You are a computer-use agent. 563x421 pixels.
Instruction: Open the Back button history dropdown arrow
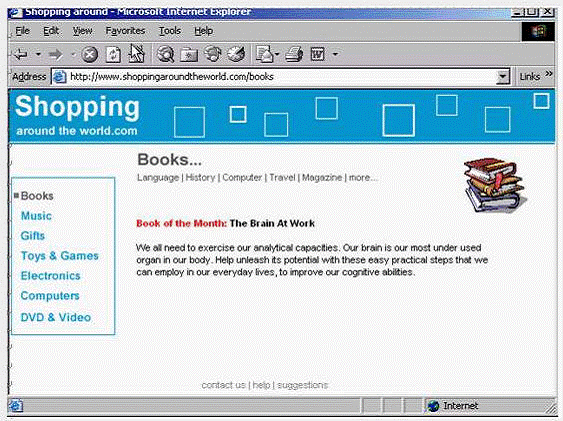tap(38, 55)
